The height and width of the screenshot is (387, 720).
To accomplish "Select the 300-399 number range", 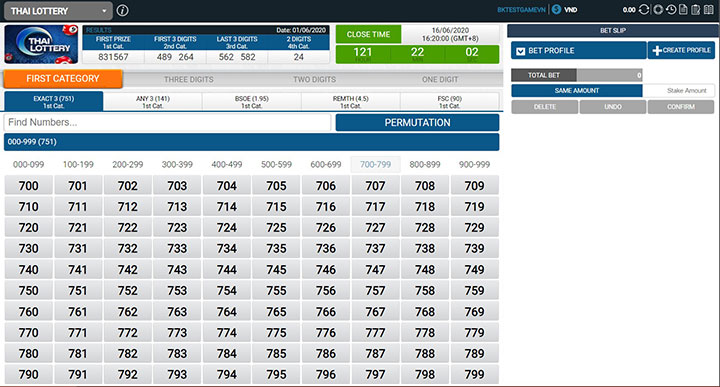I will 177,164.
